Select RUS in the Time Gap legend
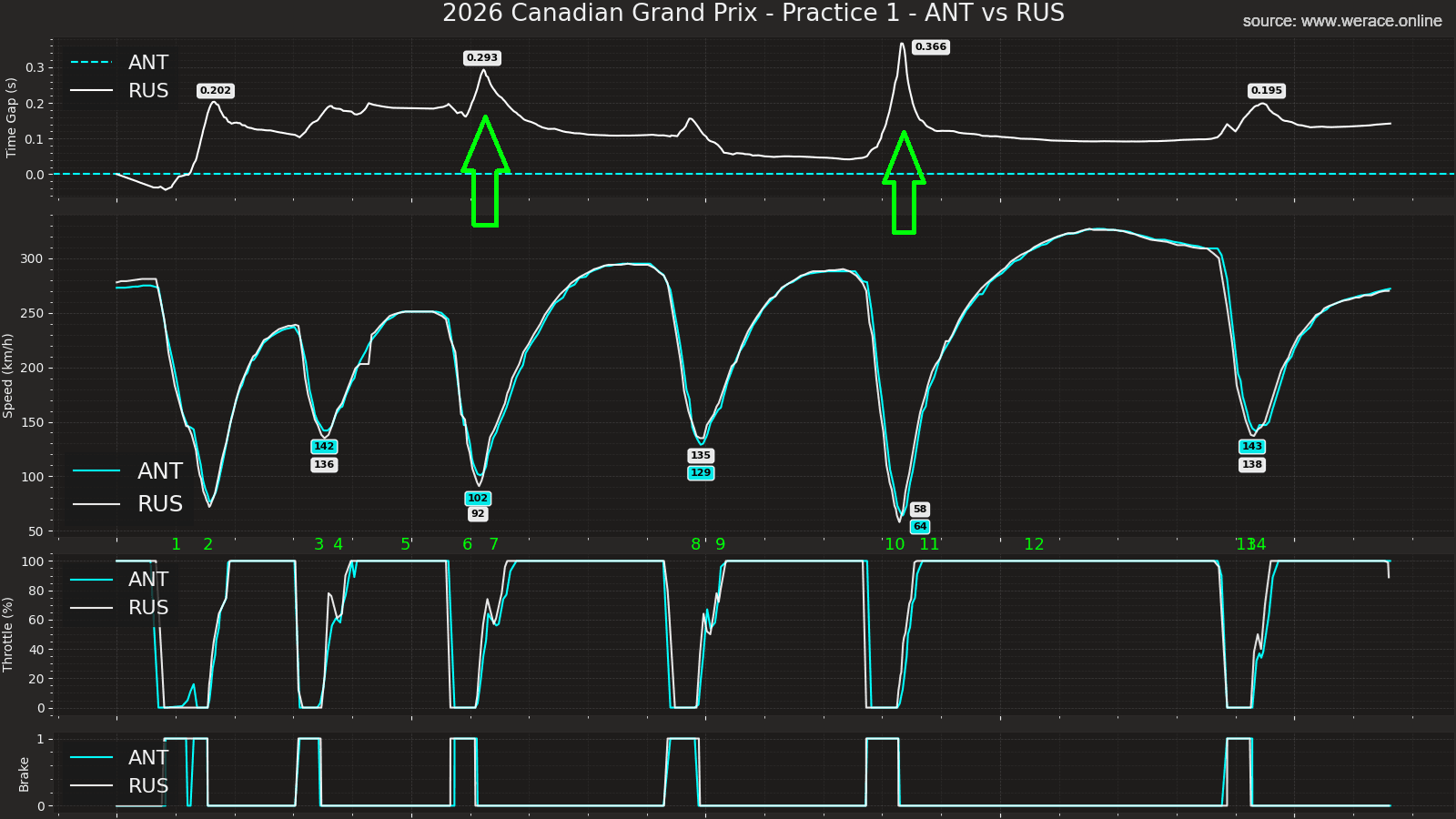 148,90
